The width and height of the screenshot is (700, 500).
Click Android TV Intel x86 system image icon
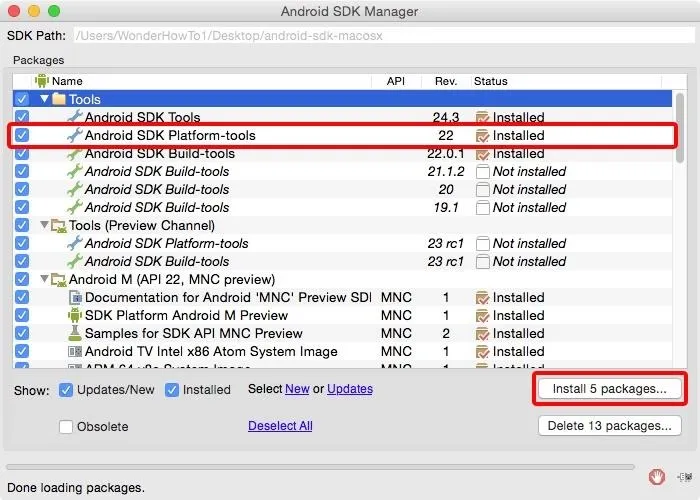75,351
